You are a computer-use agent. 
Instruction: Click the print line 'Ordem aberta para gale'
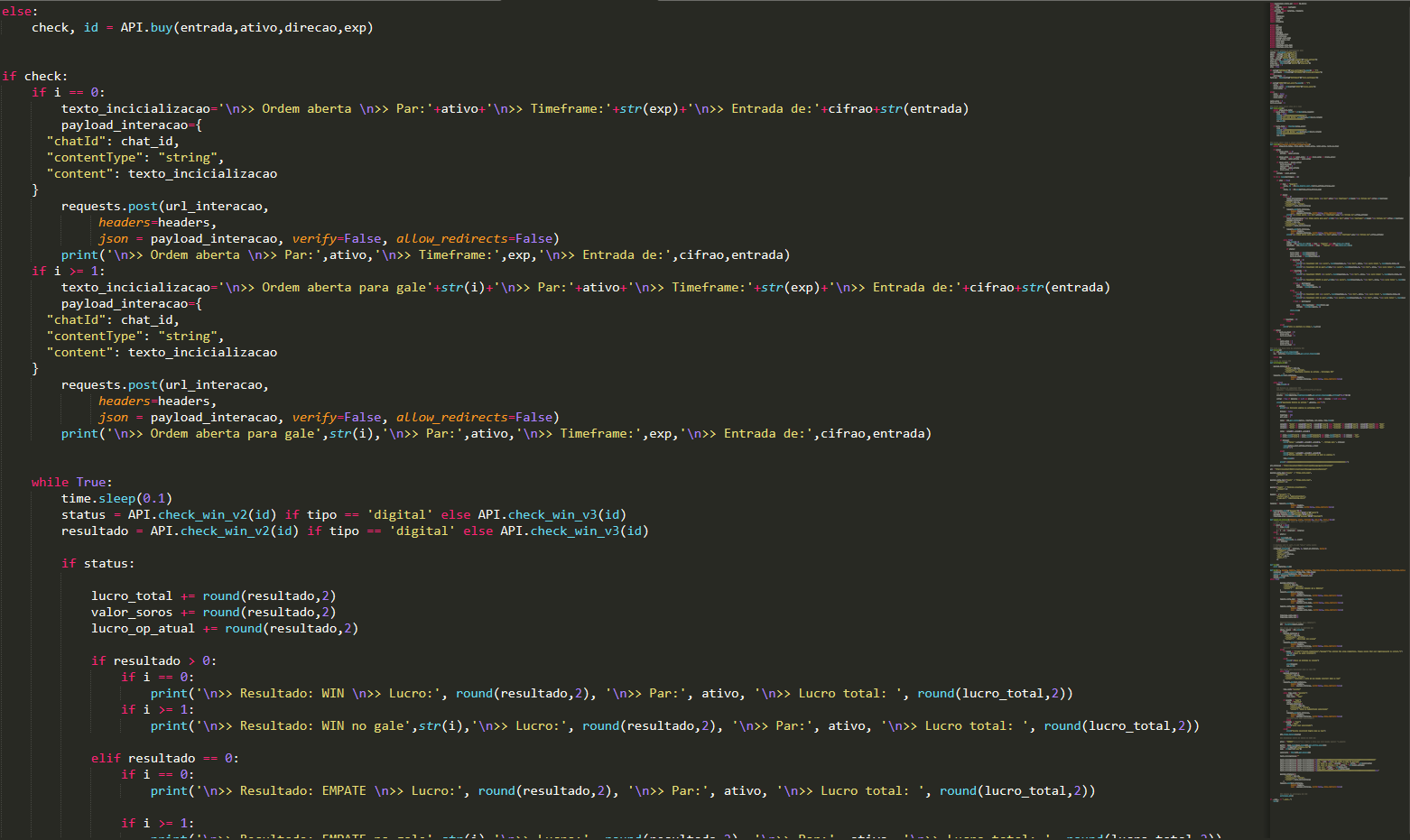(496, 434)
